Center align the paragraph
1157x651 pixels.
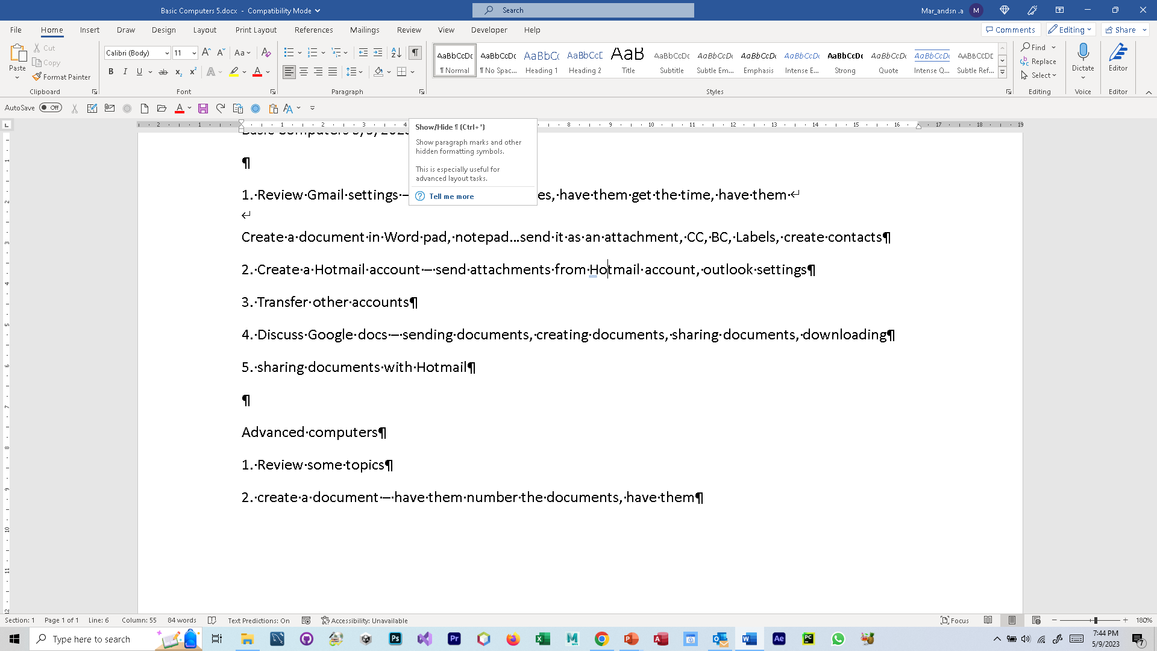click(x=303, y=72)
